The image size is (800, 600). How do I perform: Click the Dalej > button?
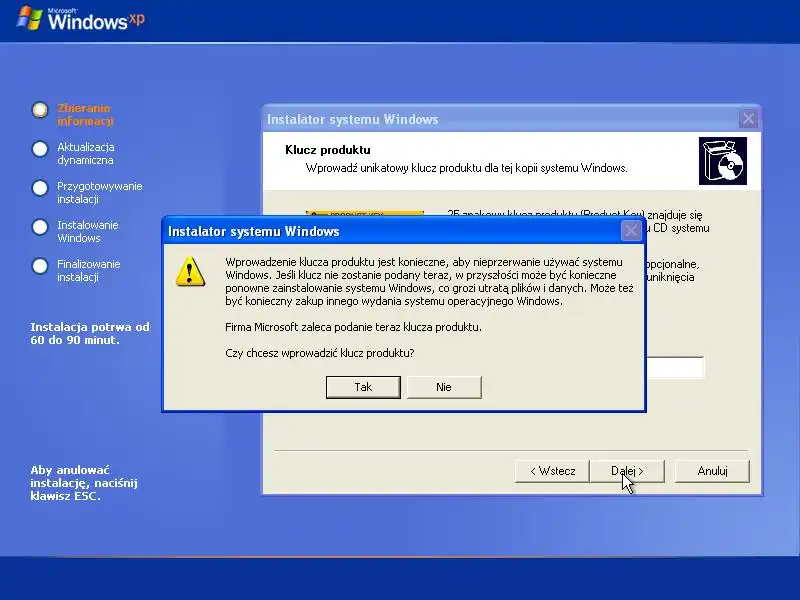point(627,471)
